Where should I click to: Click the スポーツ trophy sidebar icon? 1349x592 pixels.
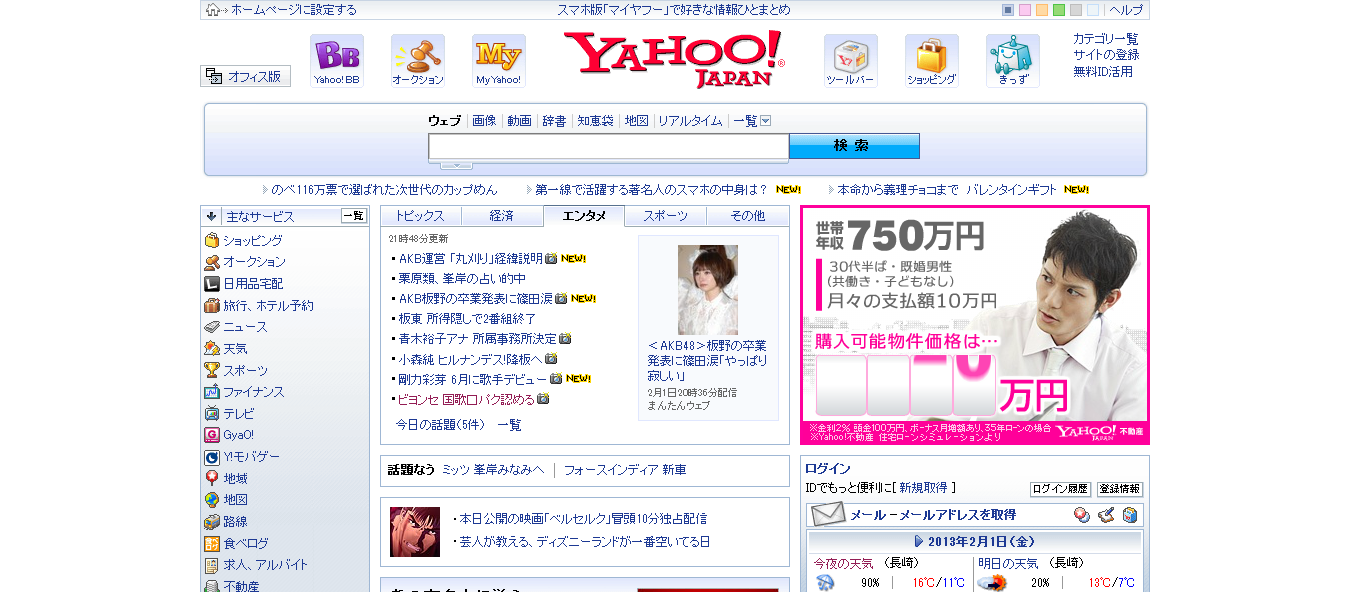(212, 370)
